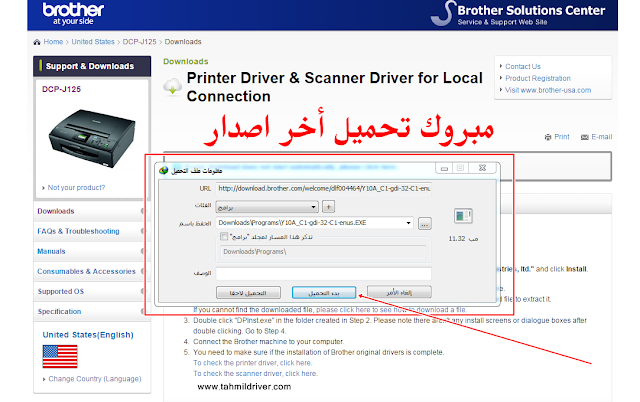Viewport: 640px width, 402px height.
Task: Click the Downloads\Programs\ path field
Action: click(323, 252)
